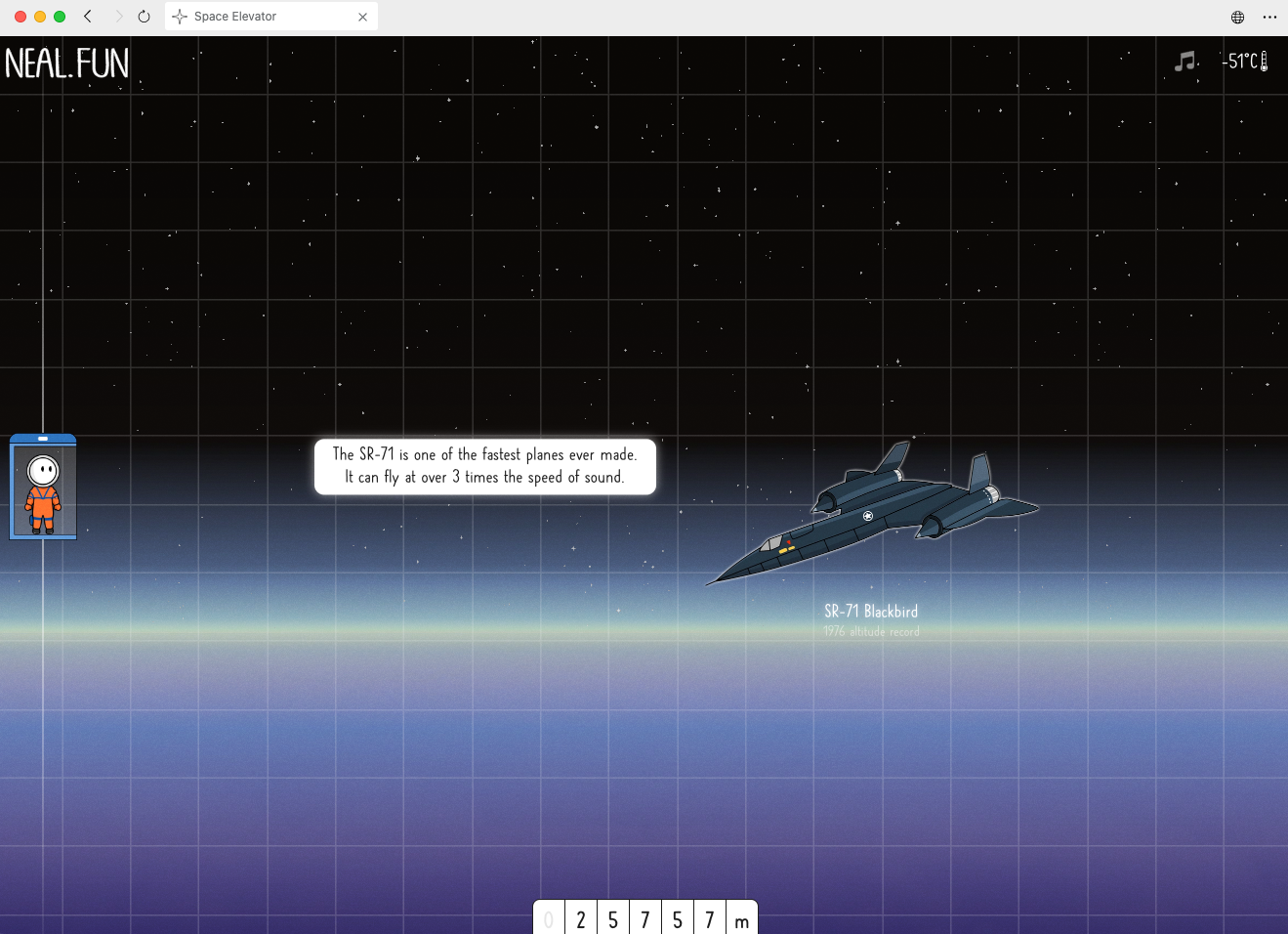The height and width of the screenshot is (934, 1288).
Task: Click the astronaut in the elevator car
Action: (x=43, y=494)
